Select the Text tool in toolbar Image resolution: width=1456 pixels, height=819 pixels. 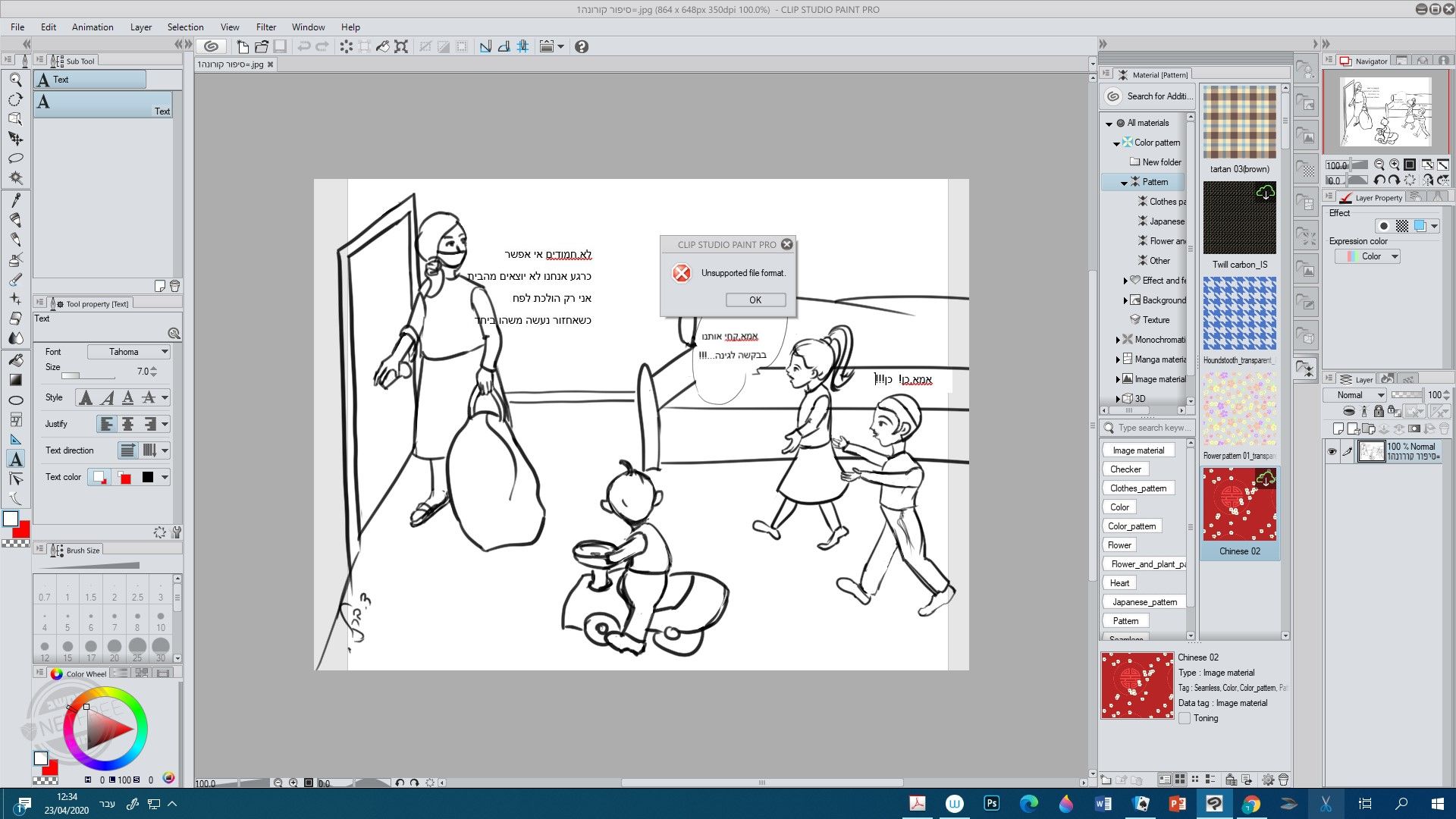point(15,460)
